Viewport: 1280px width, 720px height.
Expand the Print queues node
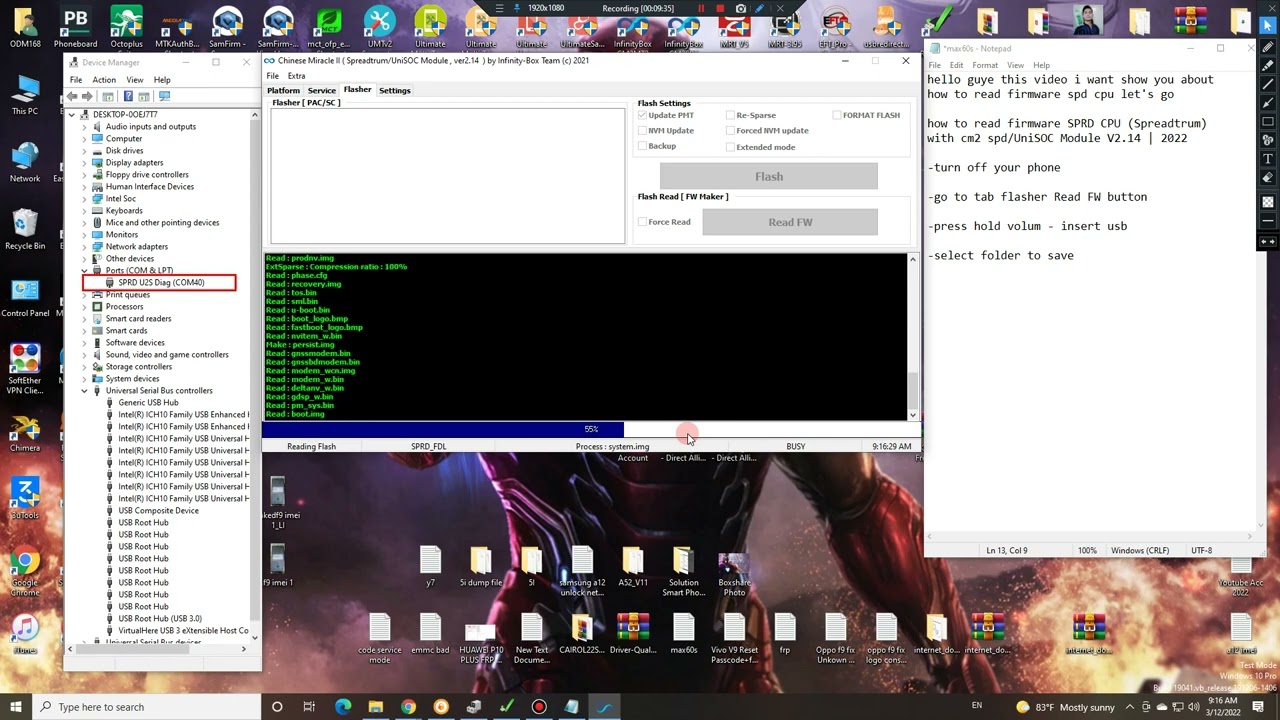pyautogui.click(x=85, y=295)
